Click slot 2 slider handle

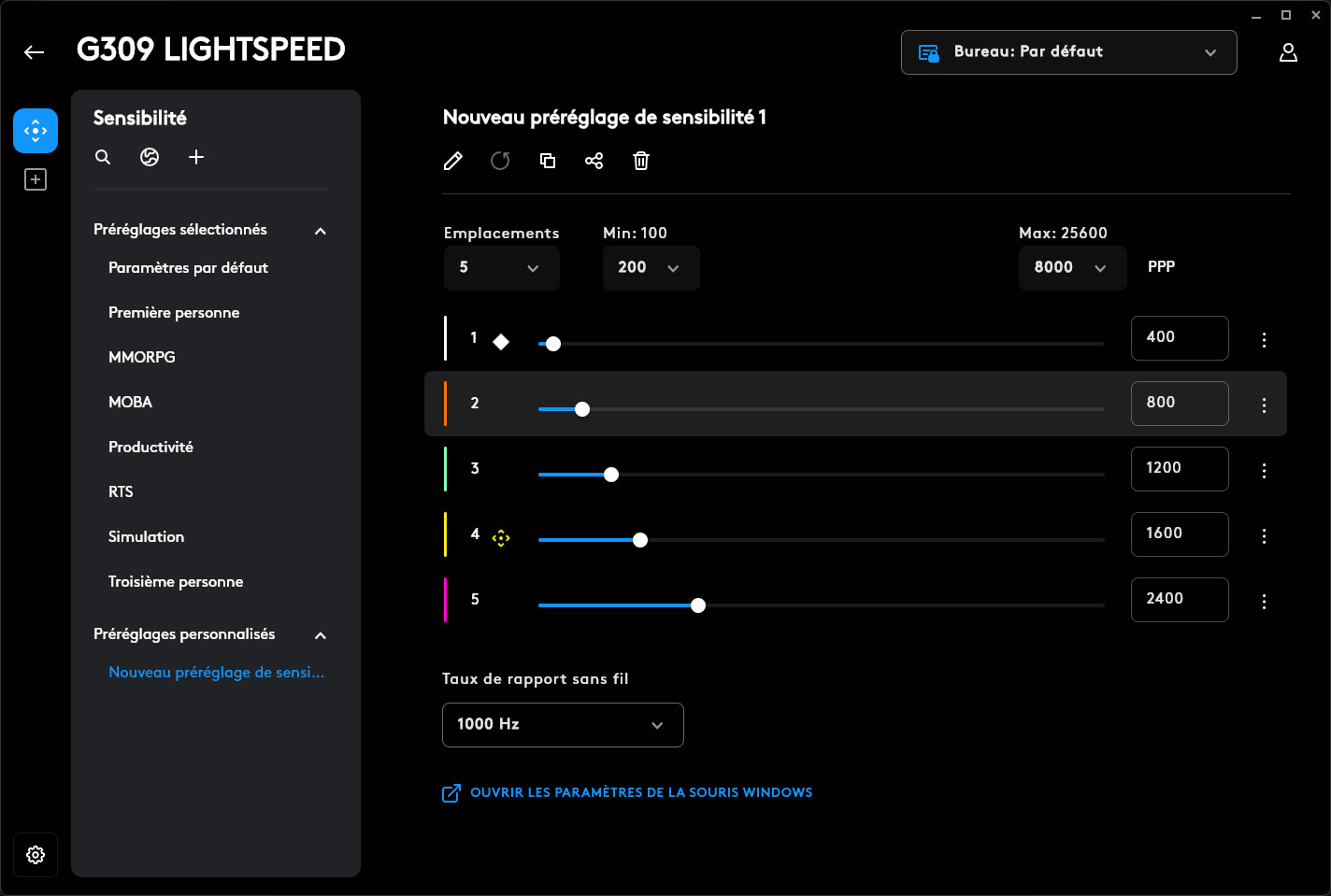(582, 409)
